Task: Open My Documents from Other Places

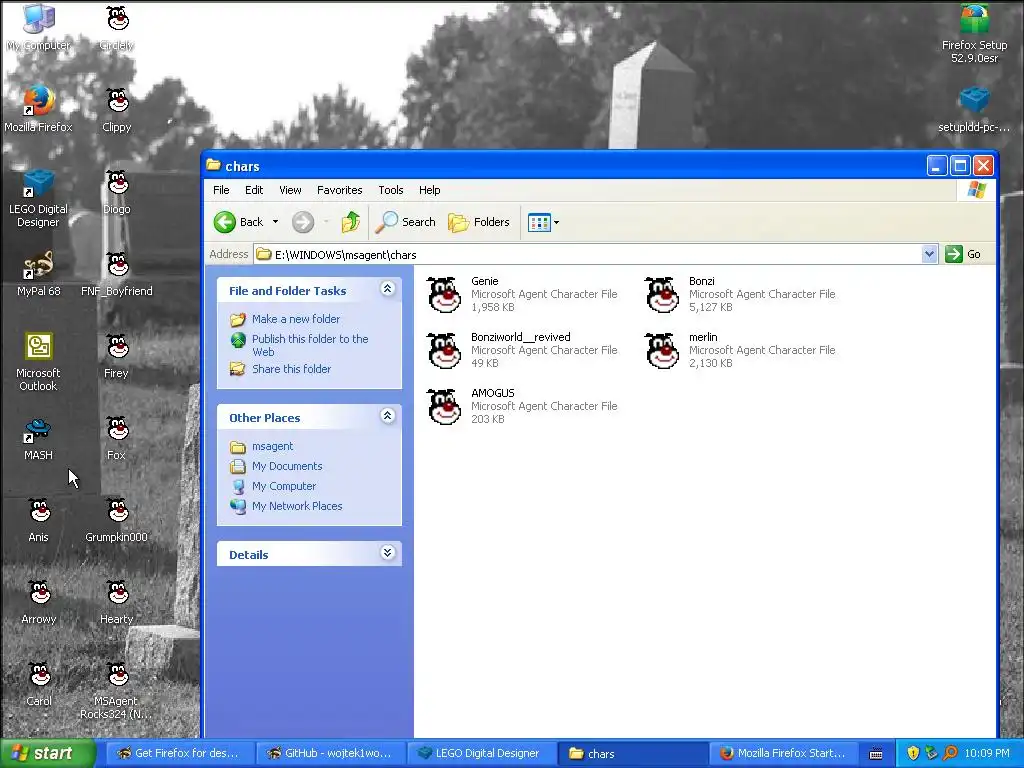Action: pos(287,466)
